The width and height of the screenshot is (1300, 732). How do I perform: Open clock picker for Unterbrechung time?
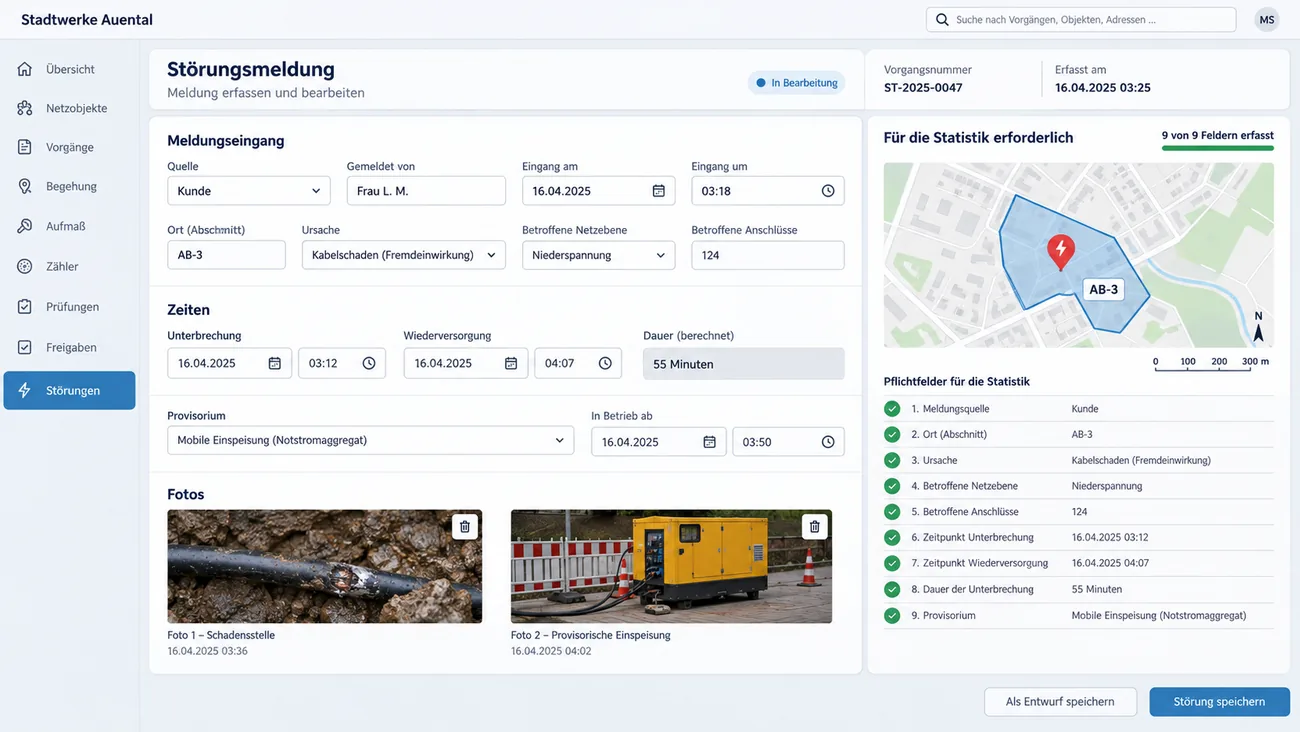[x=369, y=363]
